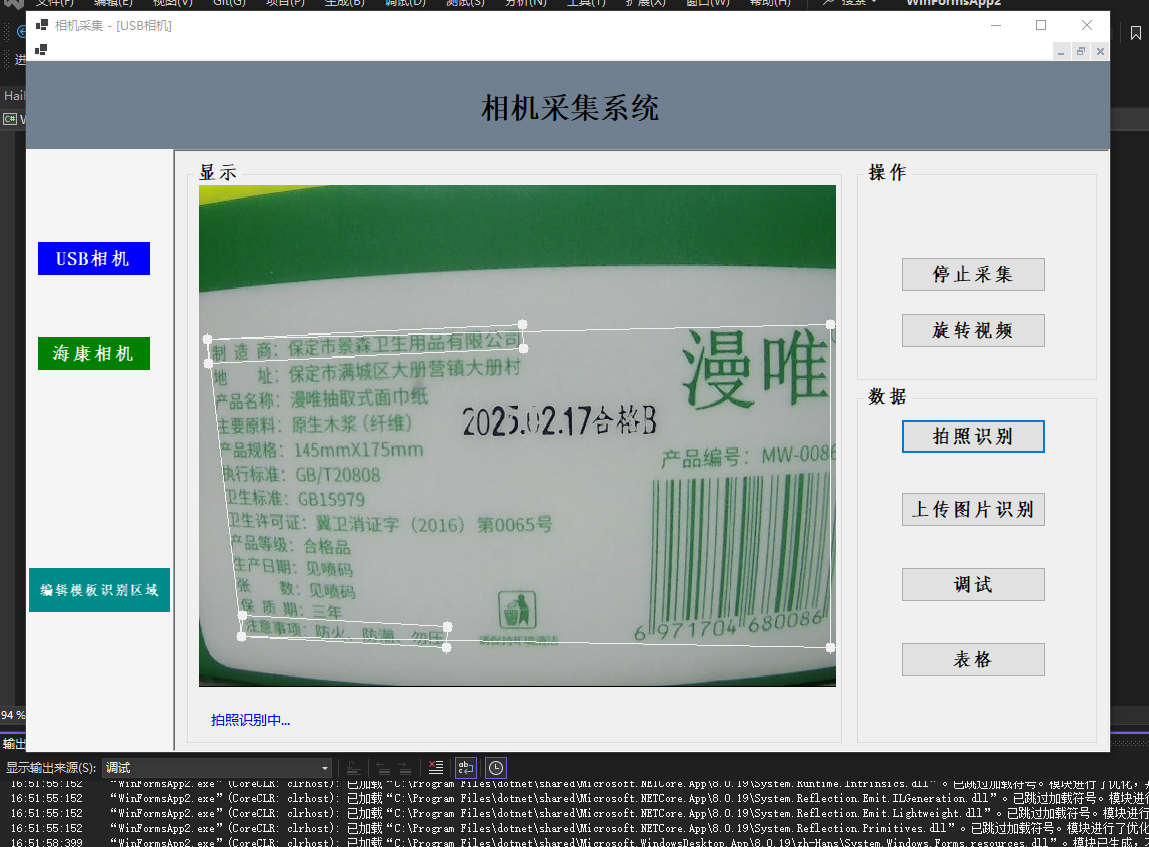Click the 相机采集 window title icon

42,26
